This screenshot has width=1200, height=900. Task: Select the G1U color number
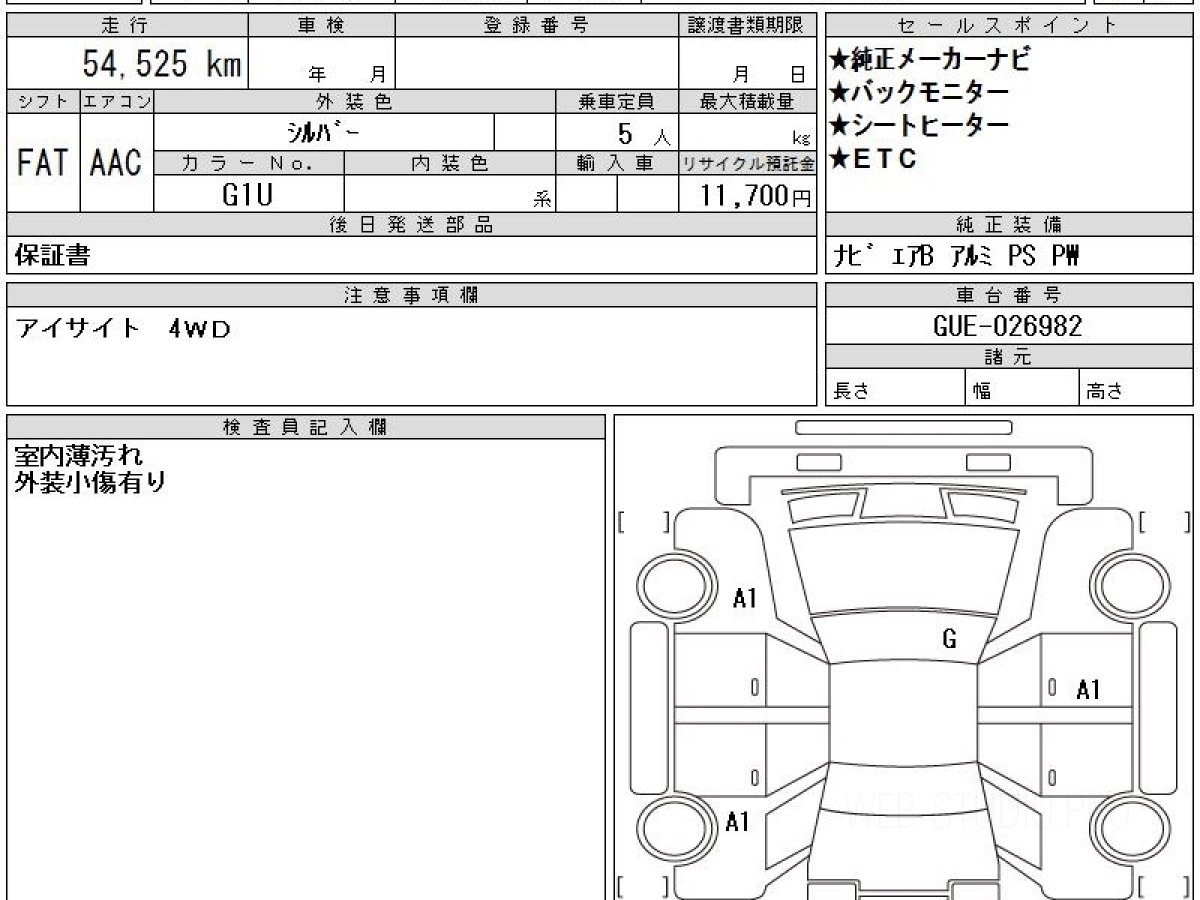tap(247, 194)
